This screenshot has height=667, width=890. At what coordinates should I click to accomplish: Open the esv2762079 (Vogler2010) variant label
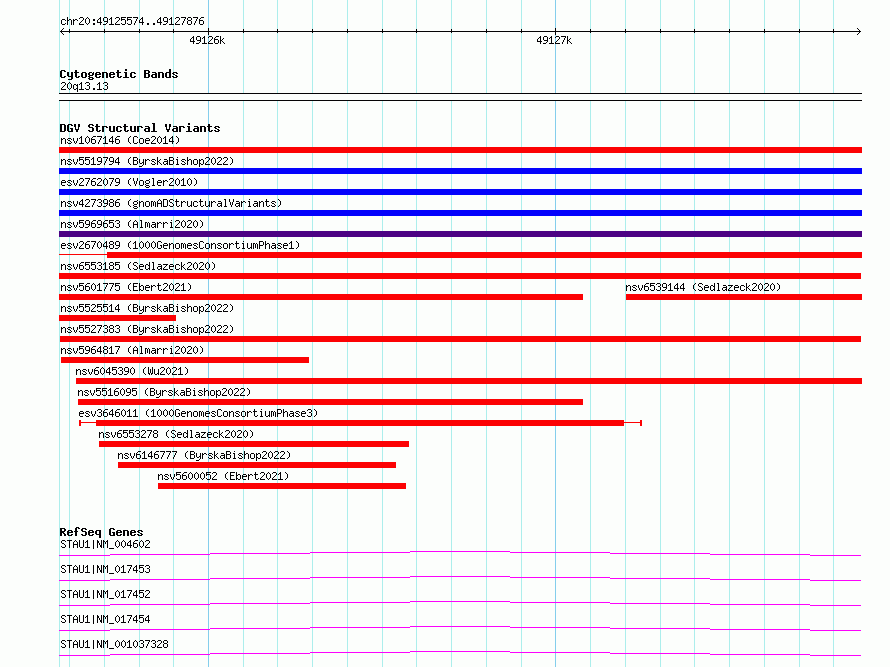pos(129,182)
